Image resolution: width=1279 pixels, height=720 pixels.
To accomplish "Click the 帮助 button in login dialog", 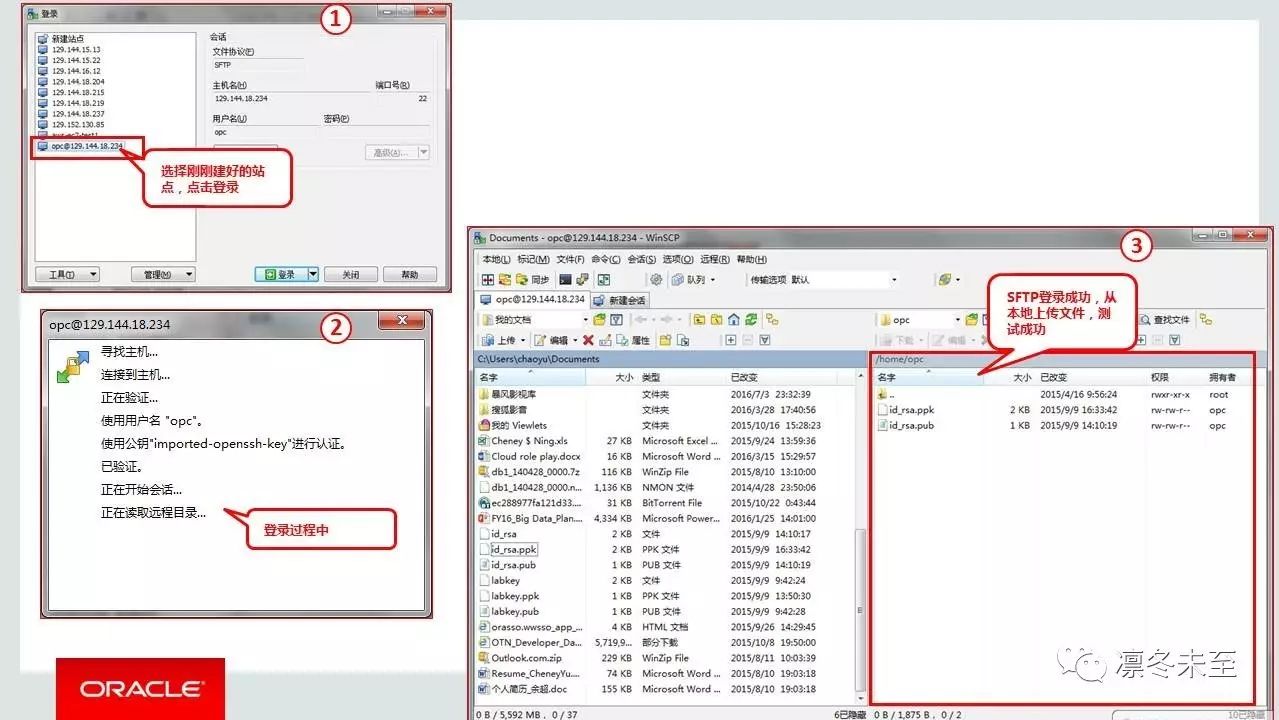I will click(x=409, y=274).
